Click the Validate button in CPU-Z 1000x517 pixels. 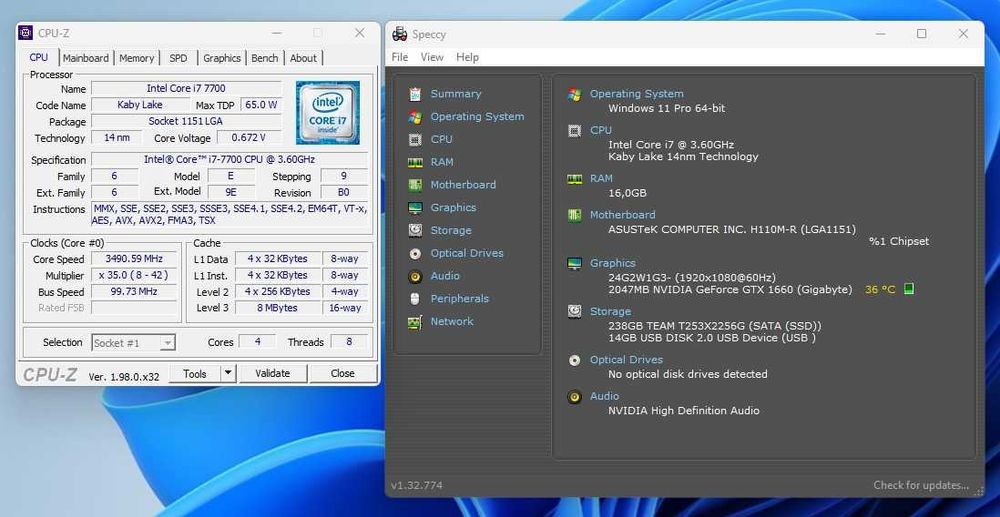[x=272, y=374]
